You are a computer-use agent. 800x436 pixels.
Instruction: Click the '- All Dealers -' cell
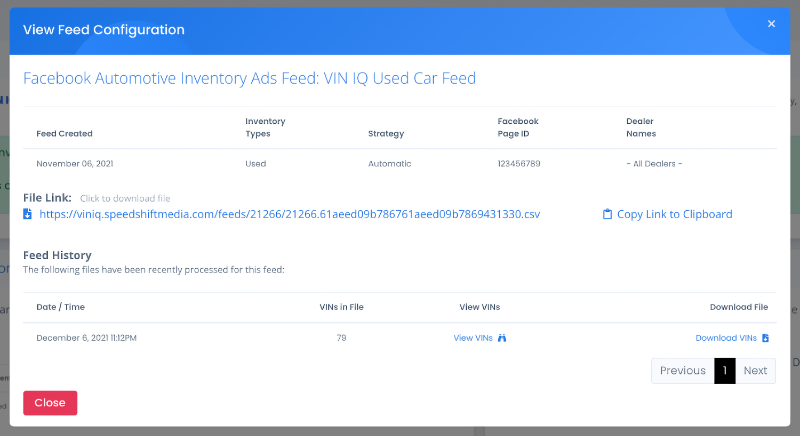(x=654, y=164)
